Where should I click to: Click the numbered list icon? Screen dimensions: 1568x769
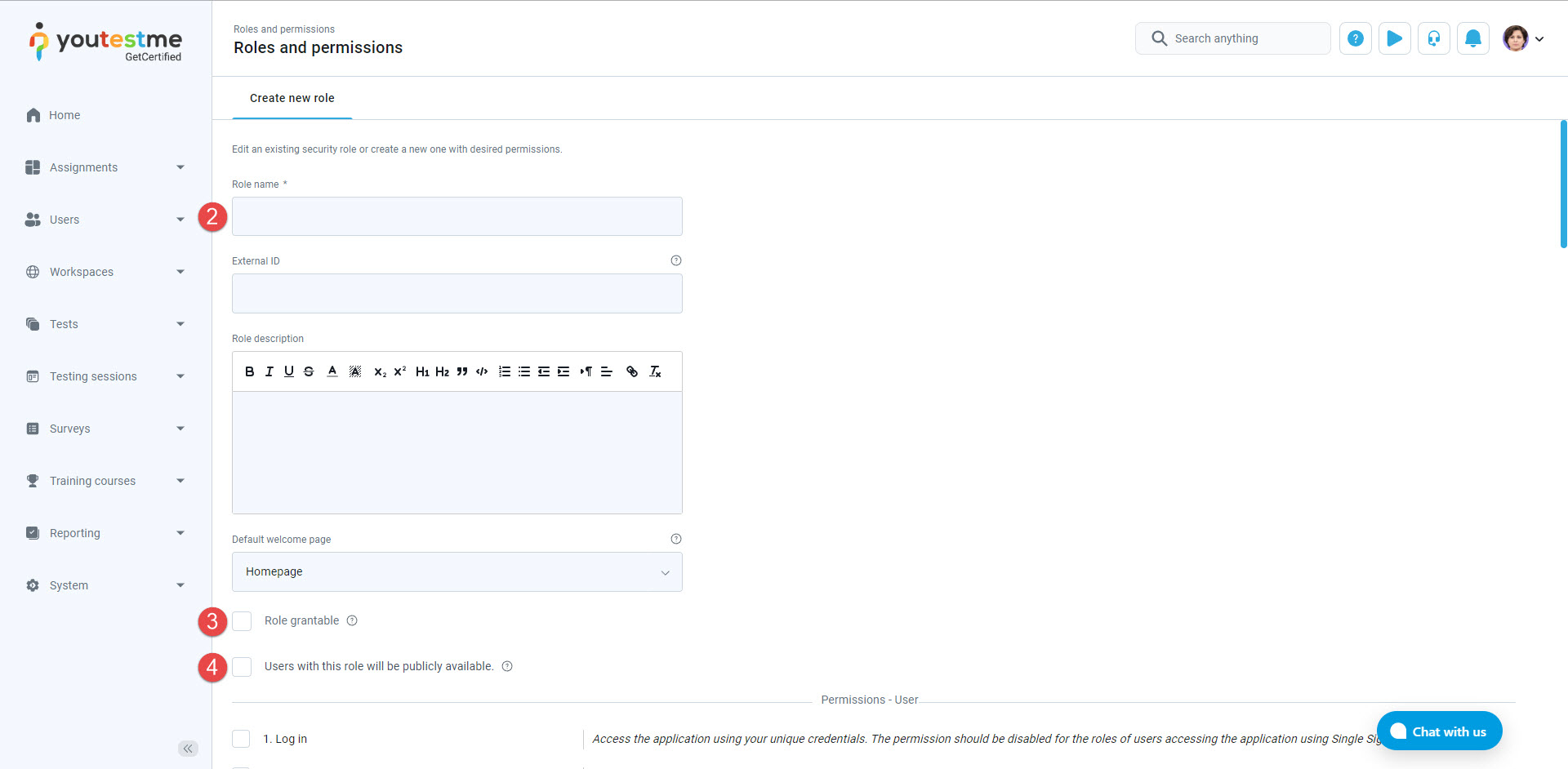click(505, 371)
